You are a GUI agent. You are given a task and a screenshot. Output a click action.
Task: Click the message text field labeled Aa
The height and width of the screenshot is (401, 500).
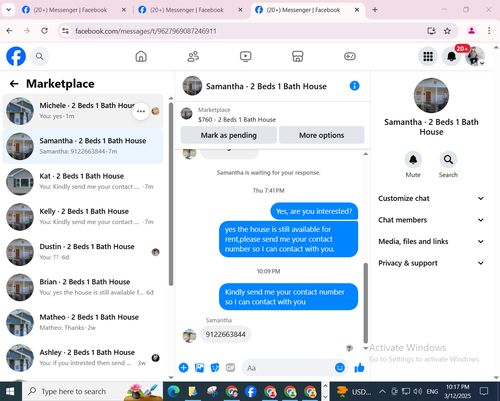[x=288, y=368]
